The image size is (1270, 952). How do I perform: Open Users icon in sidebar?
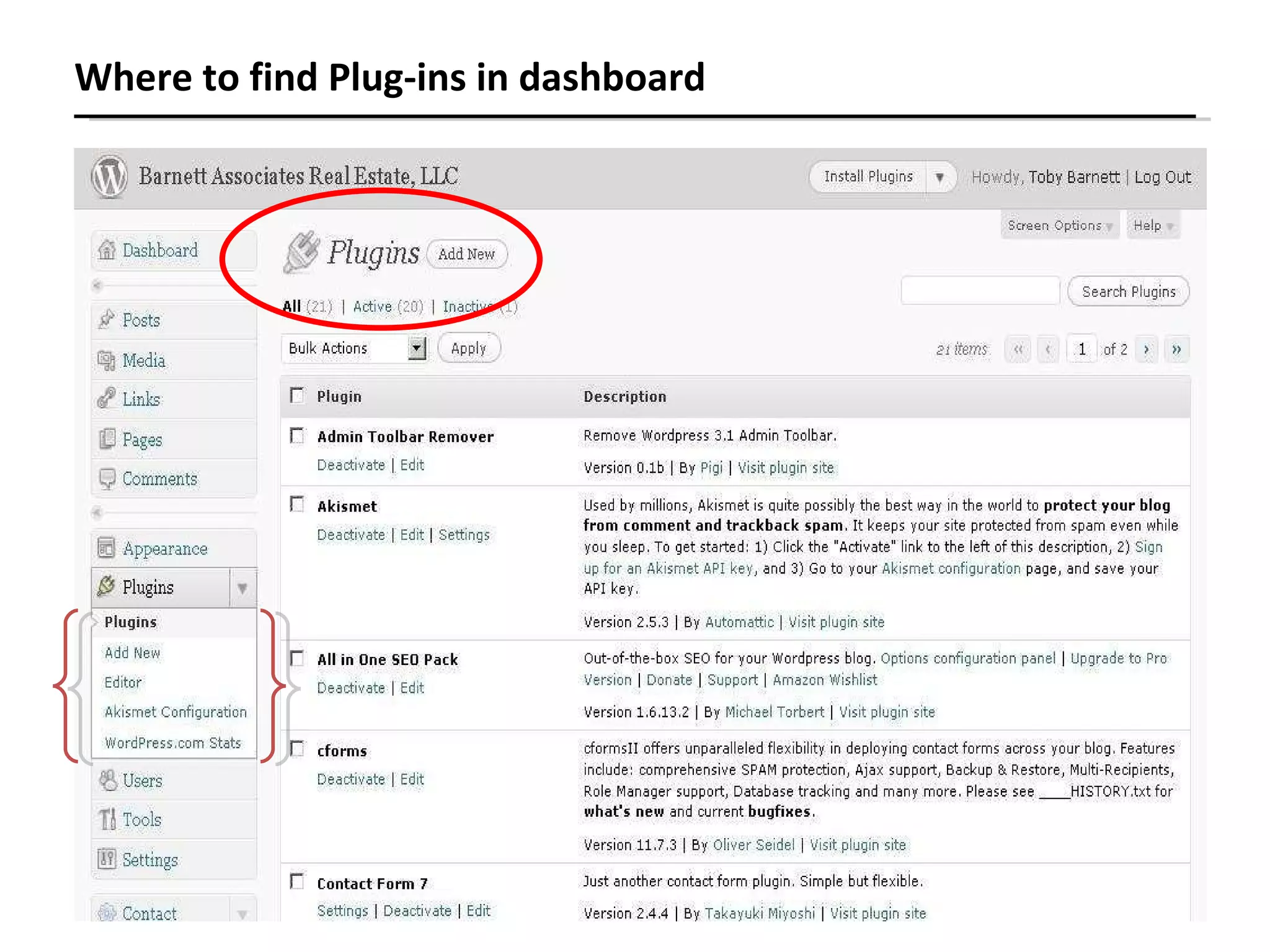point(108,780)
